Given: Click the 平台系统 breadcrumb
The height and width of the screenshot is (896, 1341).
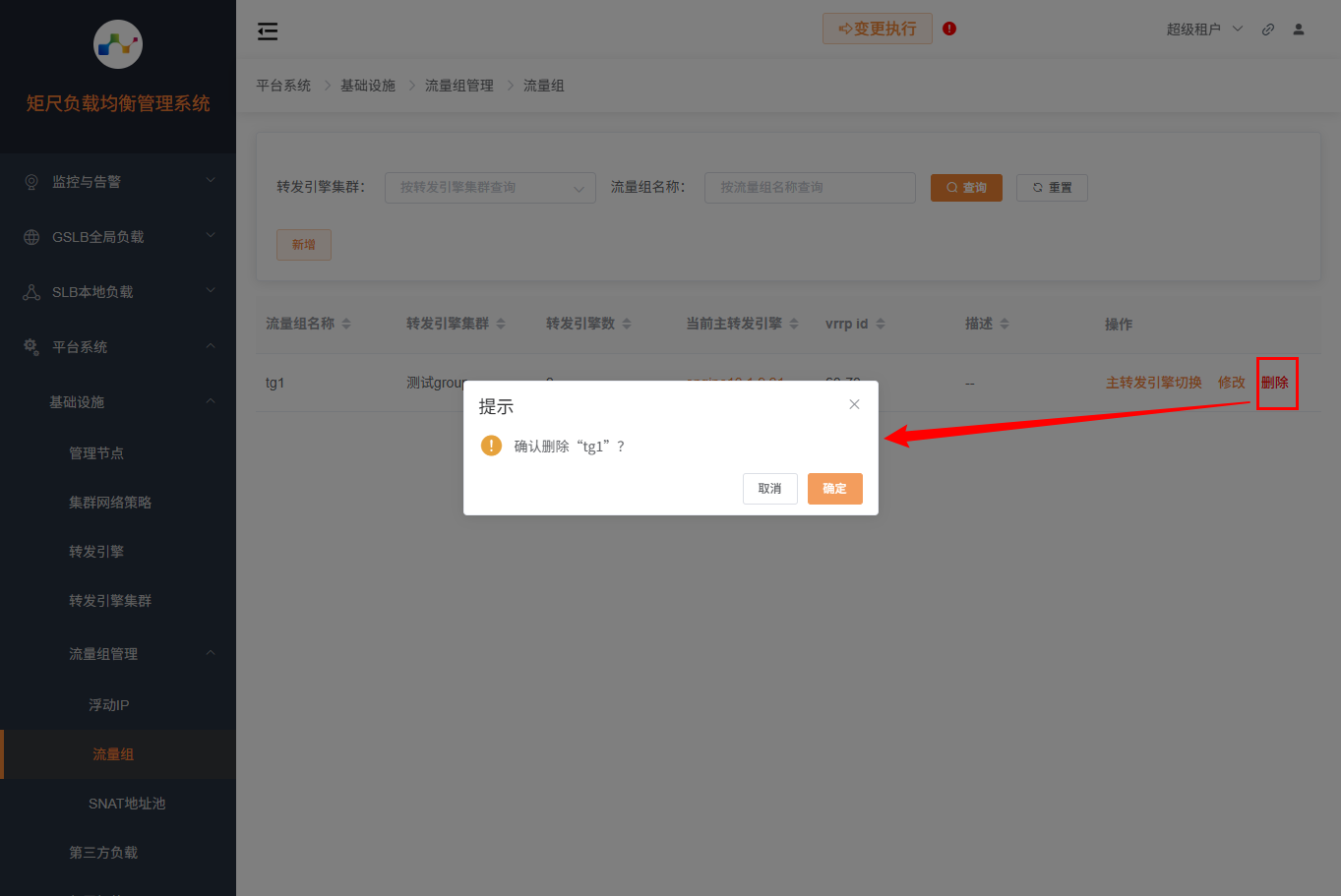Looking at the screenshot, I should click(283, 86).
